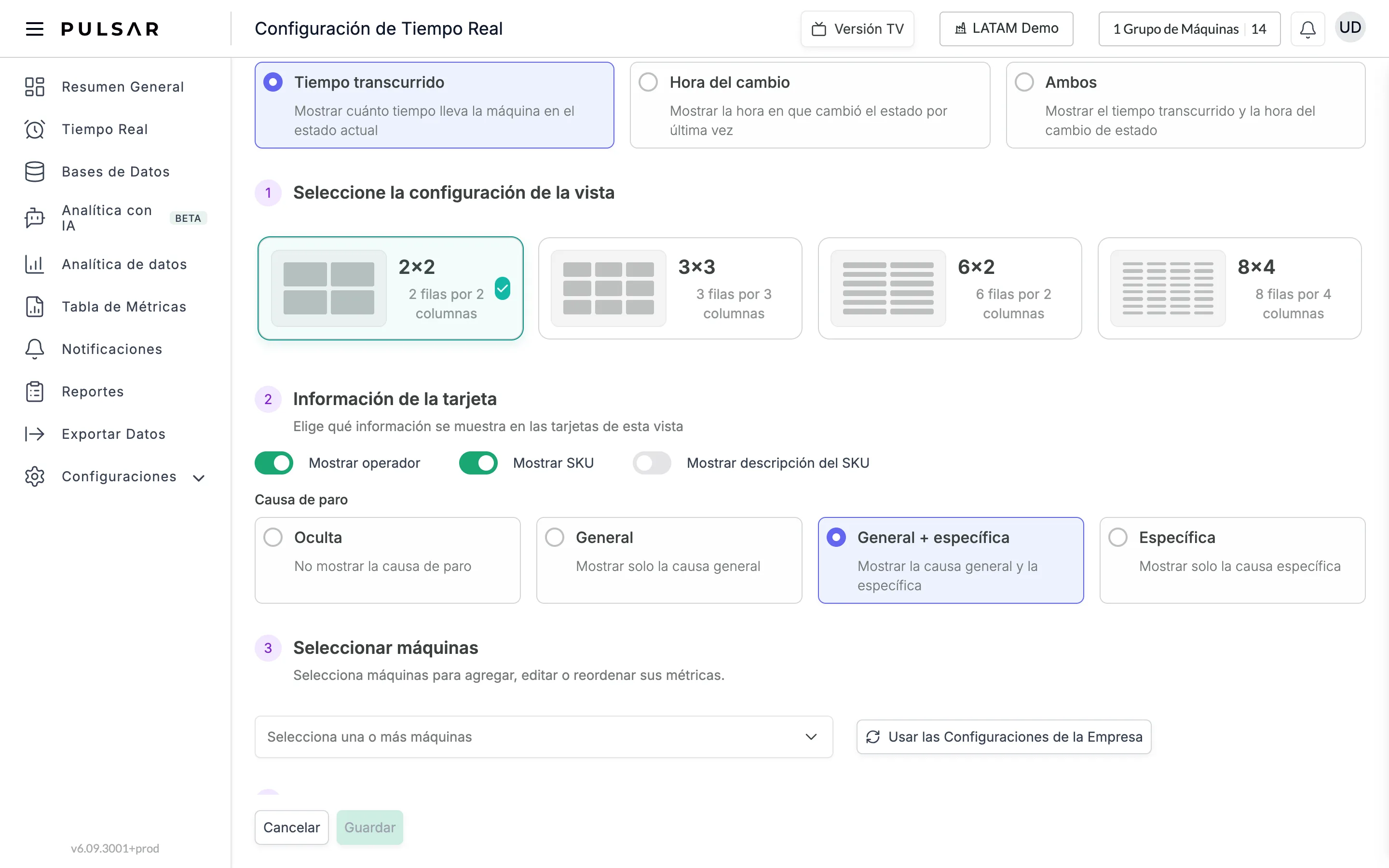This screenshot has width=1389, height=868.
Task: Click the Exportar Datos arrow icon
Action: [x=34, y=434]
